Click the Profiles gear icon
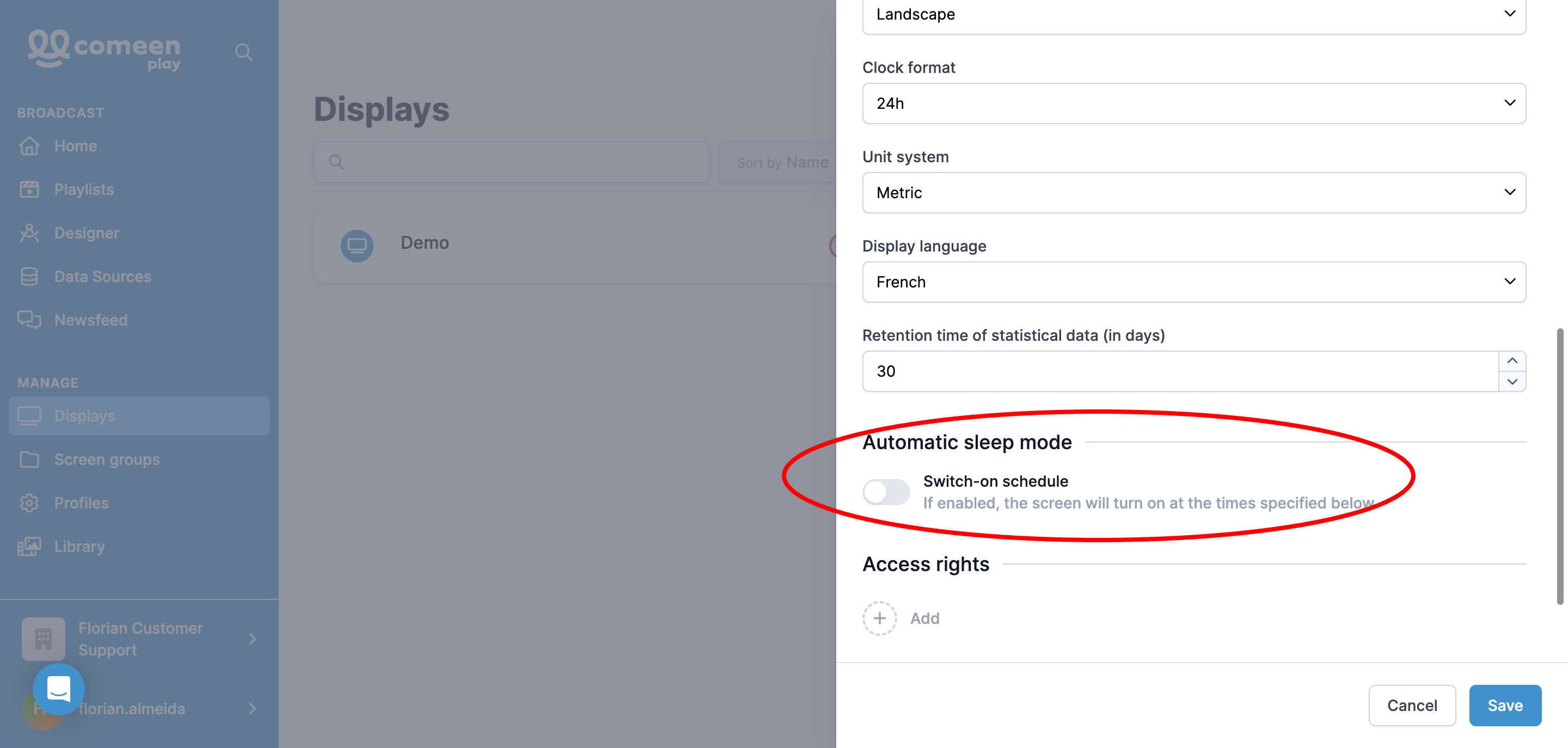This screenshot has width=1568, height=748. pyautogui.click(x=29, y=502)
